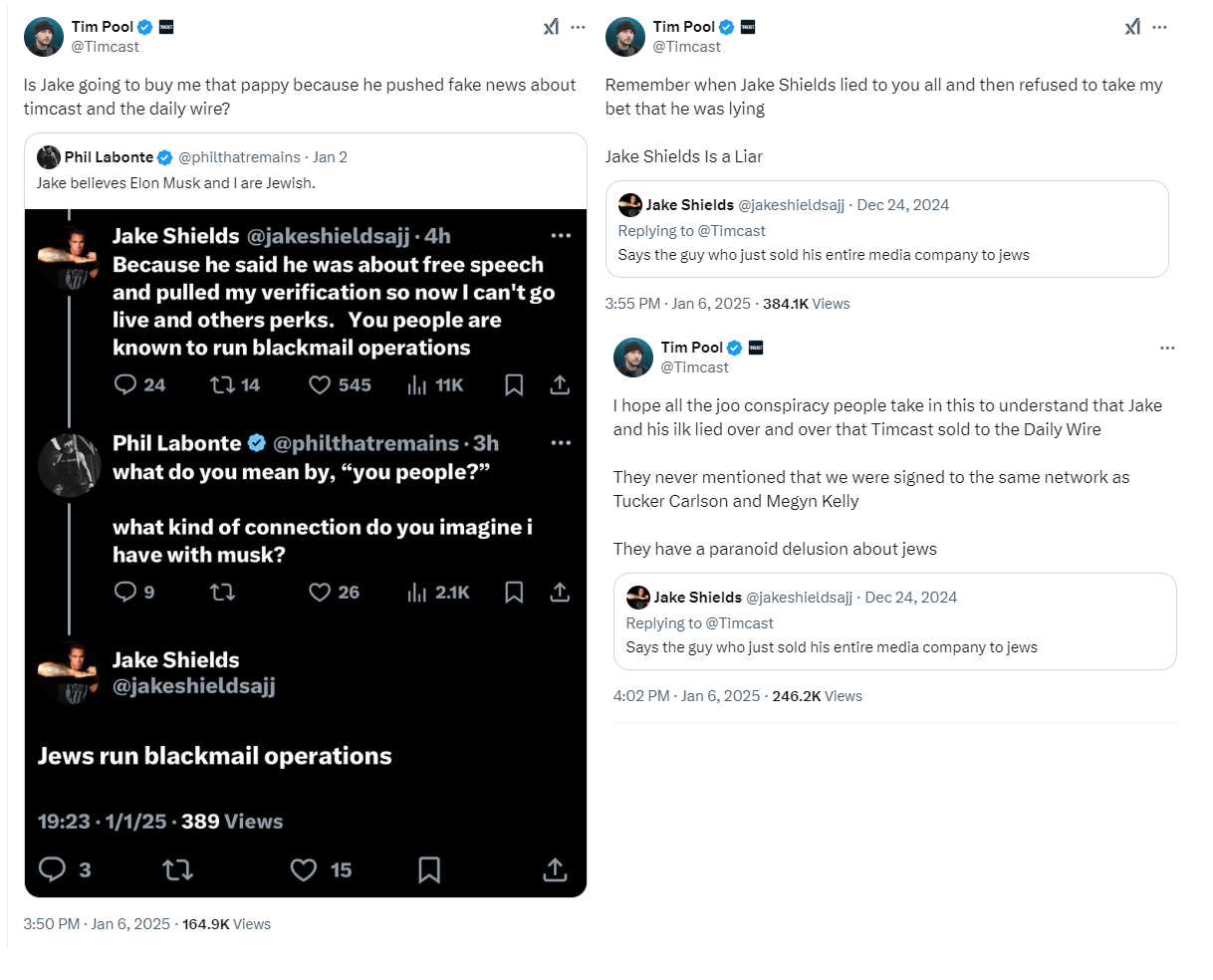
Task: Open the quoted Jake Shields reply under the 3:55 PM tweet
Action: 886,229
